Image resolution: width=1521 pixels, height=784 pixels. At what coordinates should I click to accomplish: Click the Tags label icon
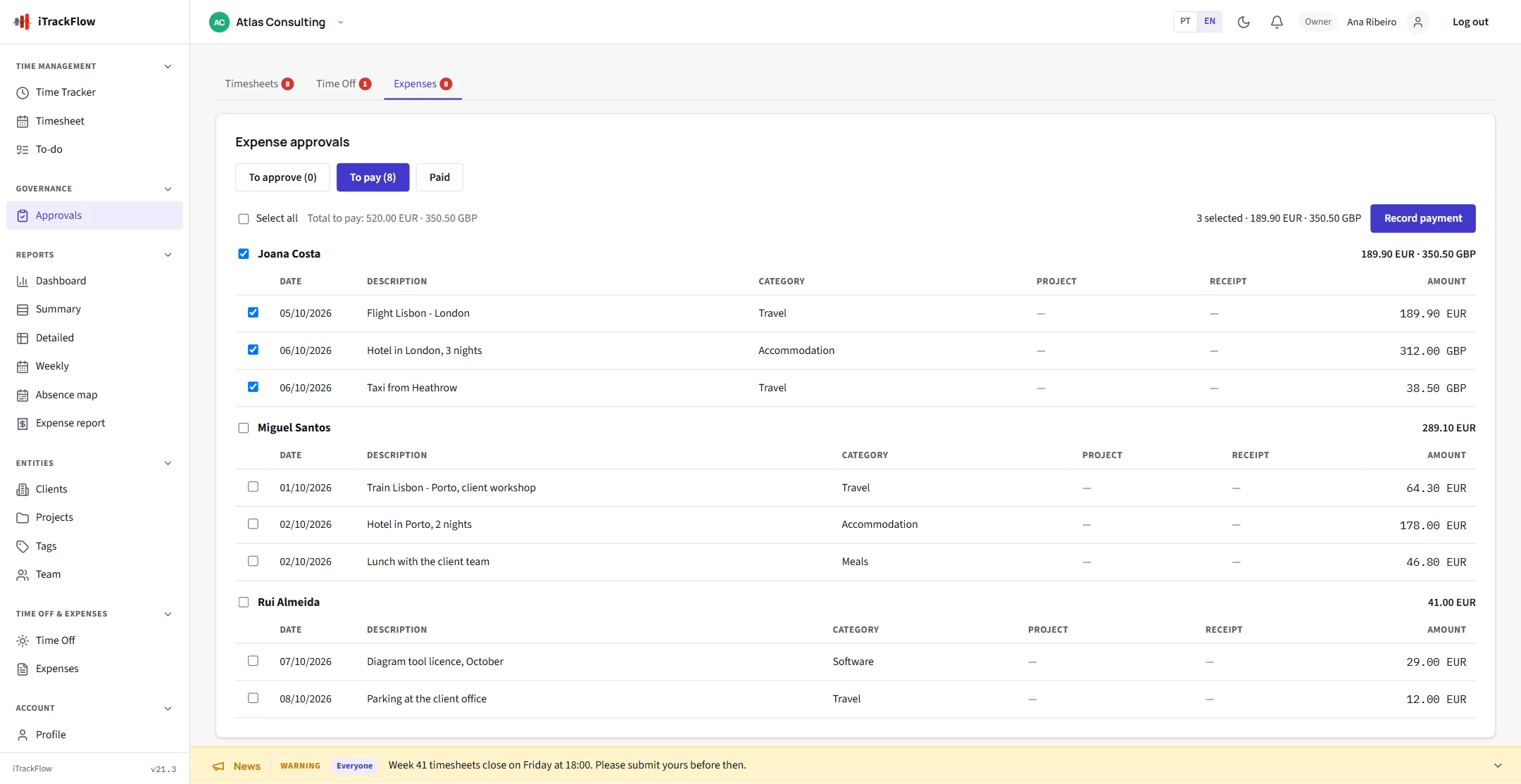click(x=23, y=547)
